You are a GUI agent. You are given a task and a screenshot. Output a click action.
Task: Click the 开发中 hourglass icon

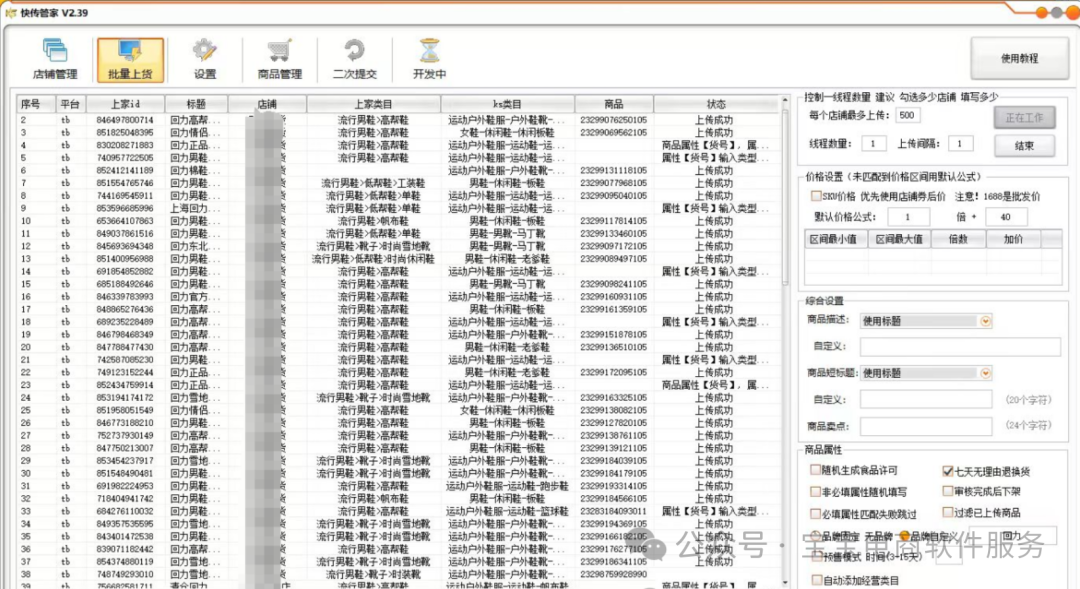pyautogui.click(x=429, y=59)
